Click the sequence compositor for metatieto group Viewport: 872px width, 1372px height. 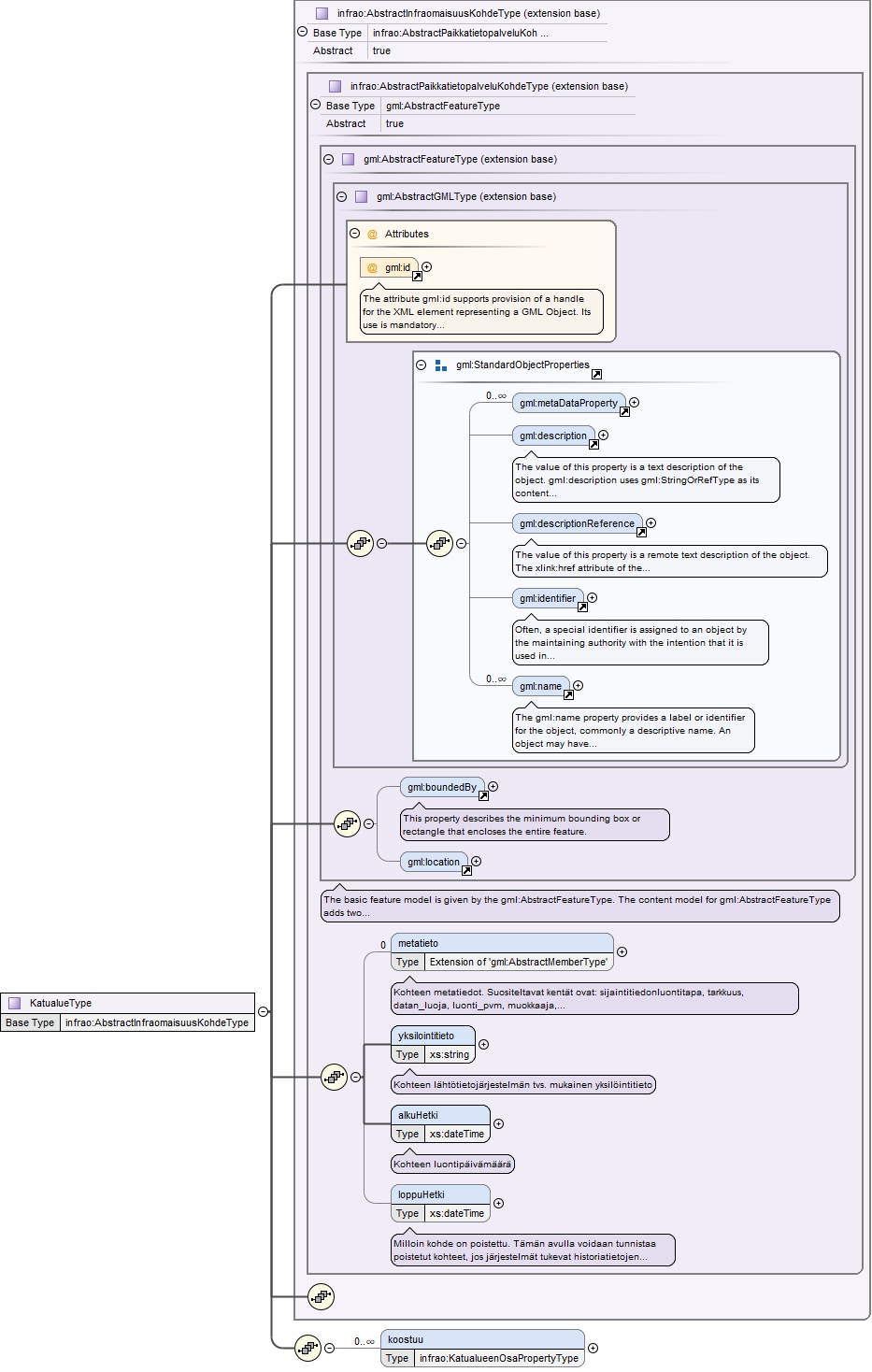(334, 1077)
